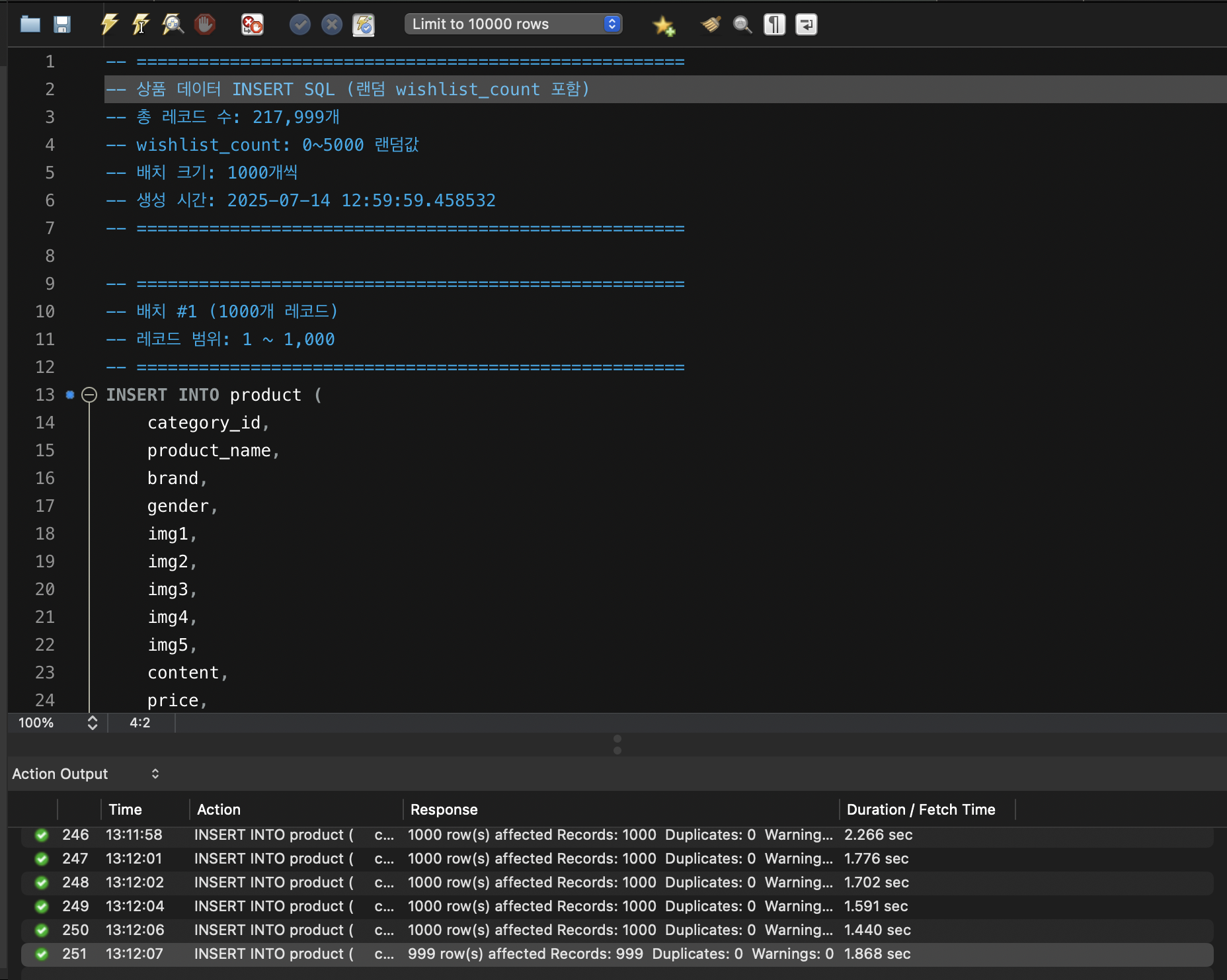Select output row 246
The height and width of the screenshot is (980, 1227).
(617, 835)
